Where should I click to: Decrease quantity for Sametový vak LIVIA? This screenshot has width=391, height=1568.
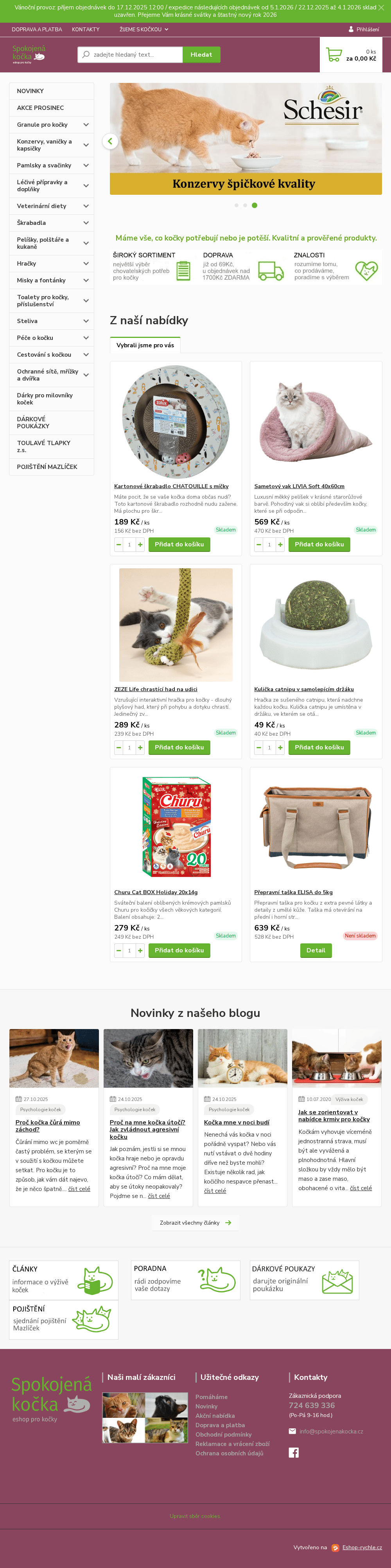[x=259, y=544]
